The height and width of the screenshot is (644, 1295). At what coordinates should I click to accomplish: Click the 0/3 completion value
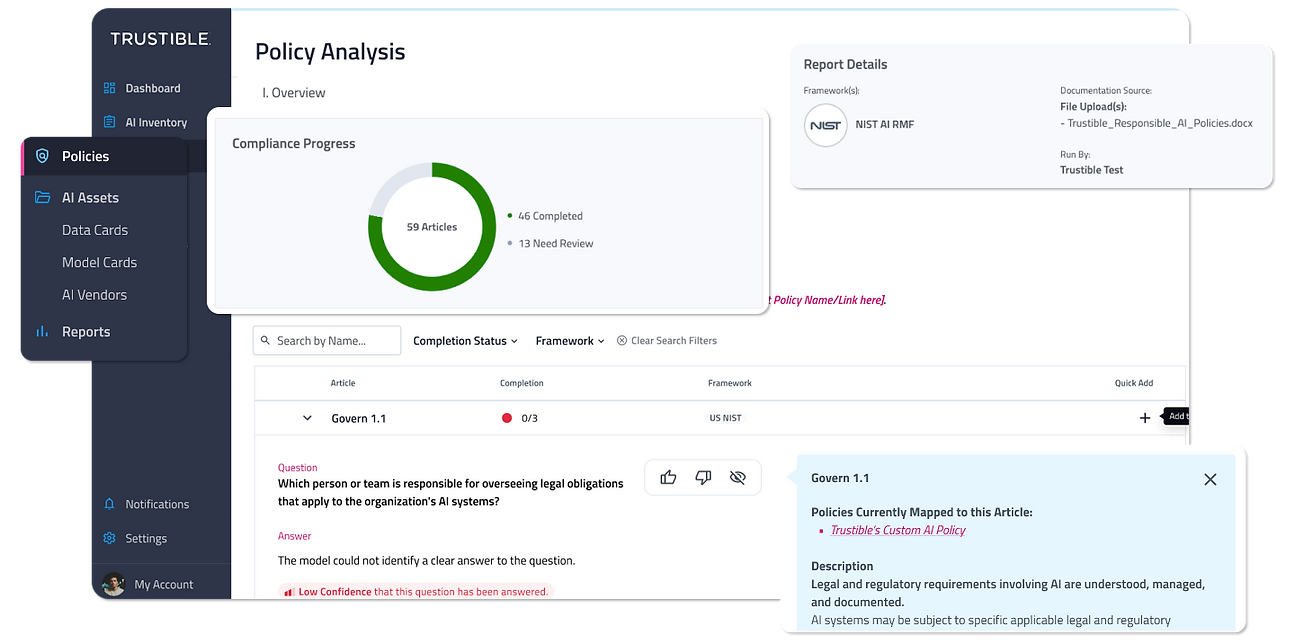(x=530, y=418)
